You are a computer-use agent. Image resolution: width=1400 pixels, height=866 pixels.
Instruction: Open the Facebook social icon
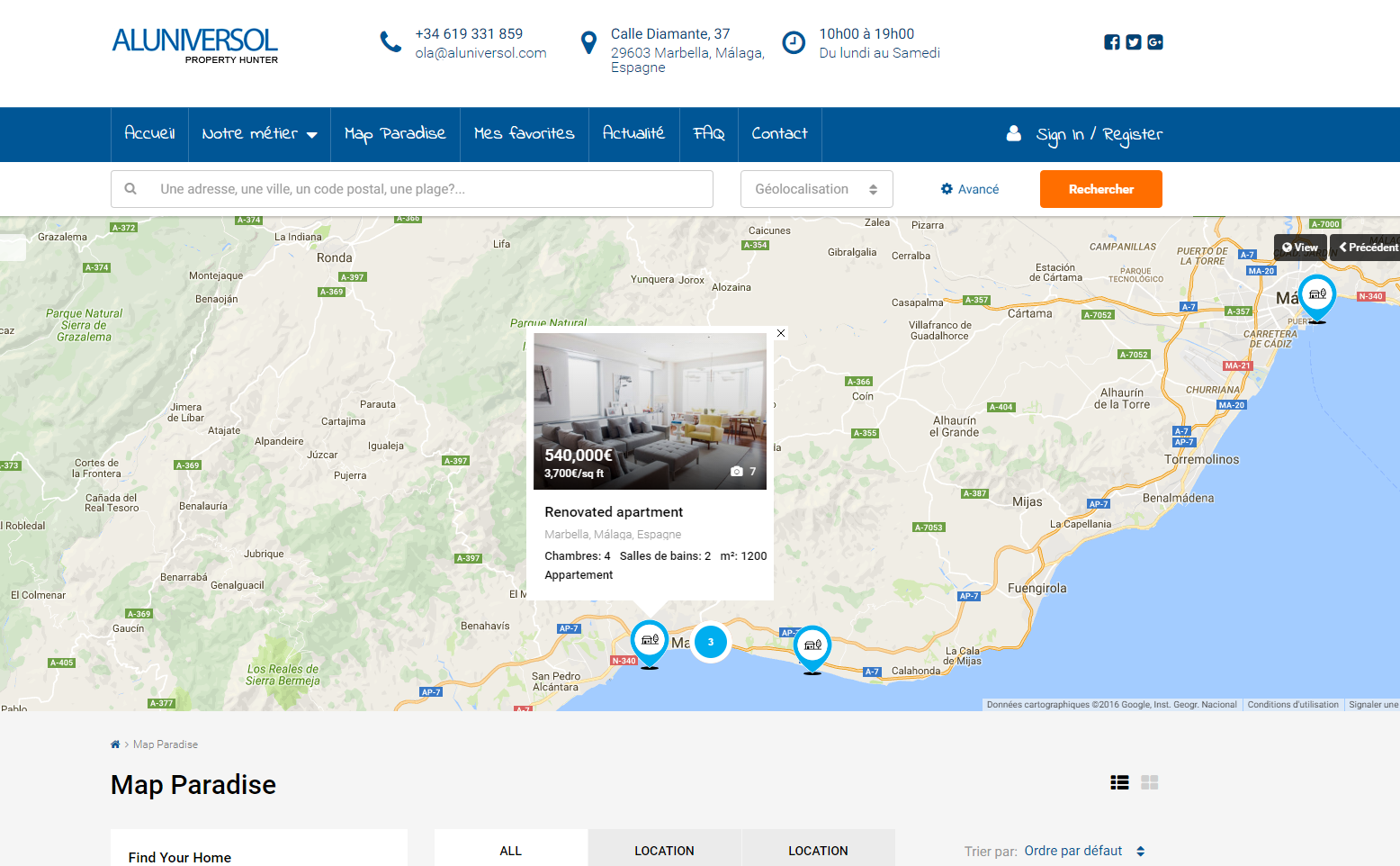(x=1112, y=42)
